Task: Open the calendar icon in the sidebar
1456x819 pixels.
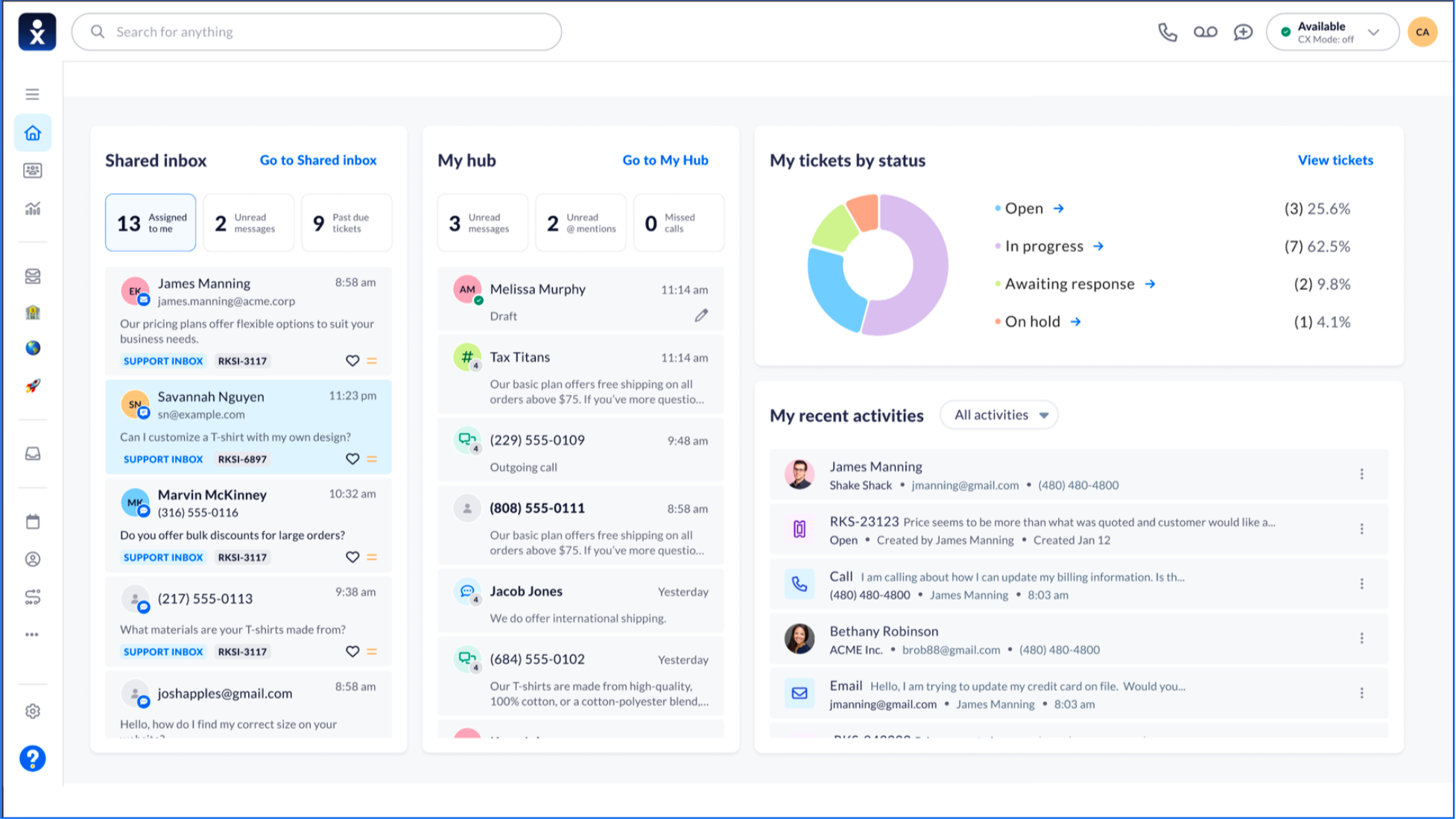Action: click(x=32, y=522)
